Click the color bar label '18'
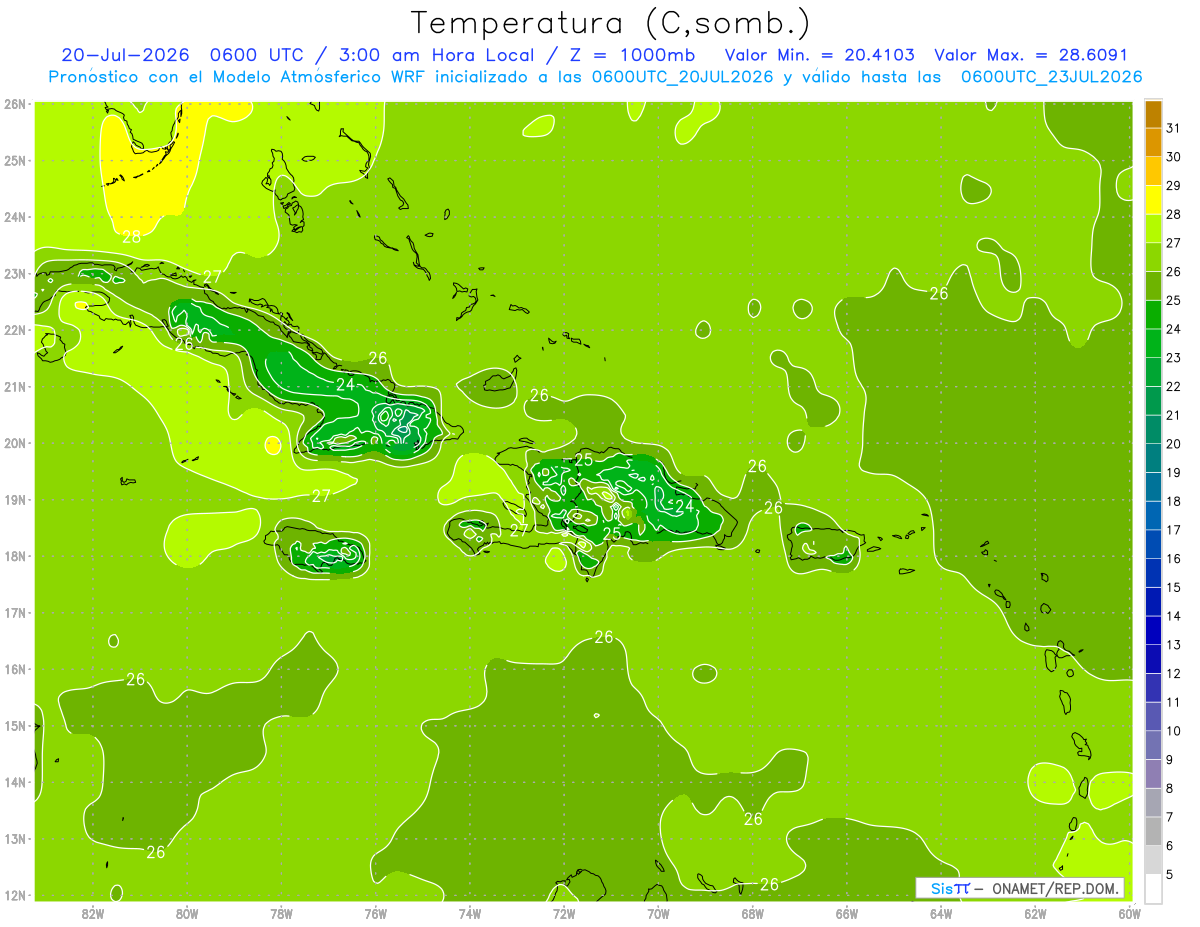Image resolution: width=1200 pixels, height=927 pixels. 1174,501
